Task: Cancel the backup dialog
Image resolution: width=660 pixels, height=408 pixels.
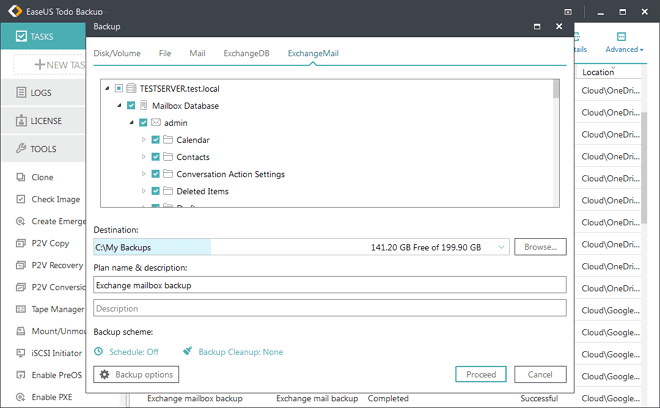Action: pyautogui.click(x=540, y=374)
